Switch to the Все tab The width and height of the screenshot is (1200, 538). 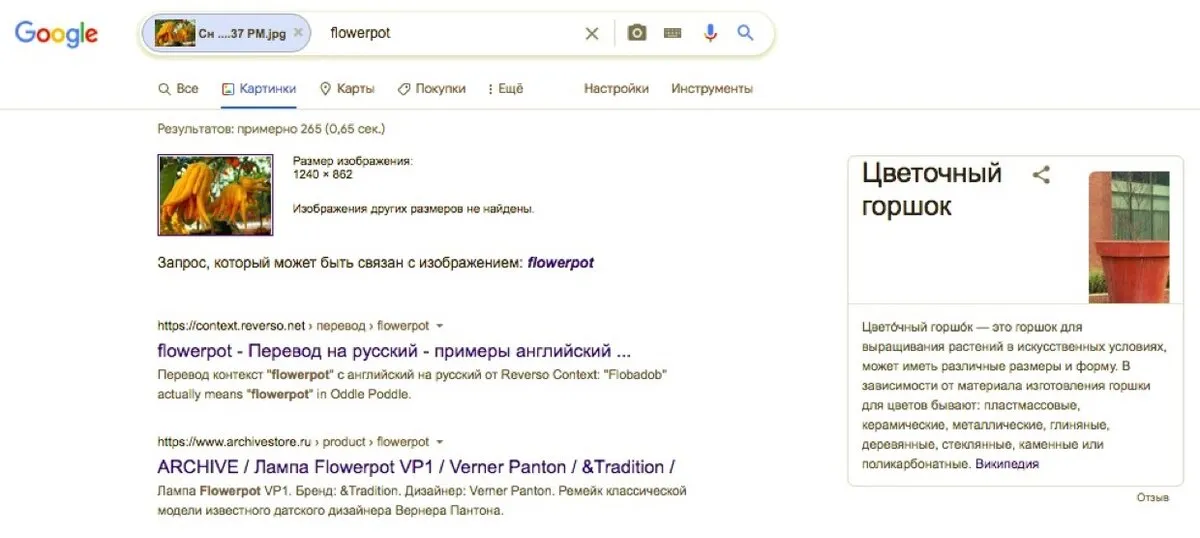tap(178, 88)
